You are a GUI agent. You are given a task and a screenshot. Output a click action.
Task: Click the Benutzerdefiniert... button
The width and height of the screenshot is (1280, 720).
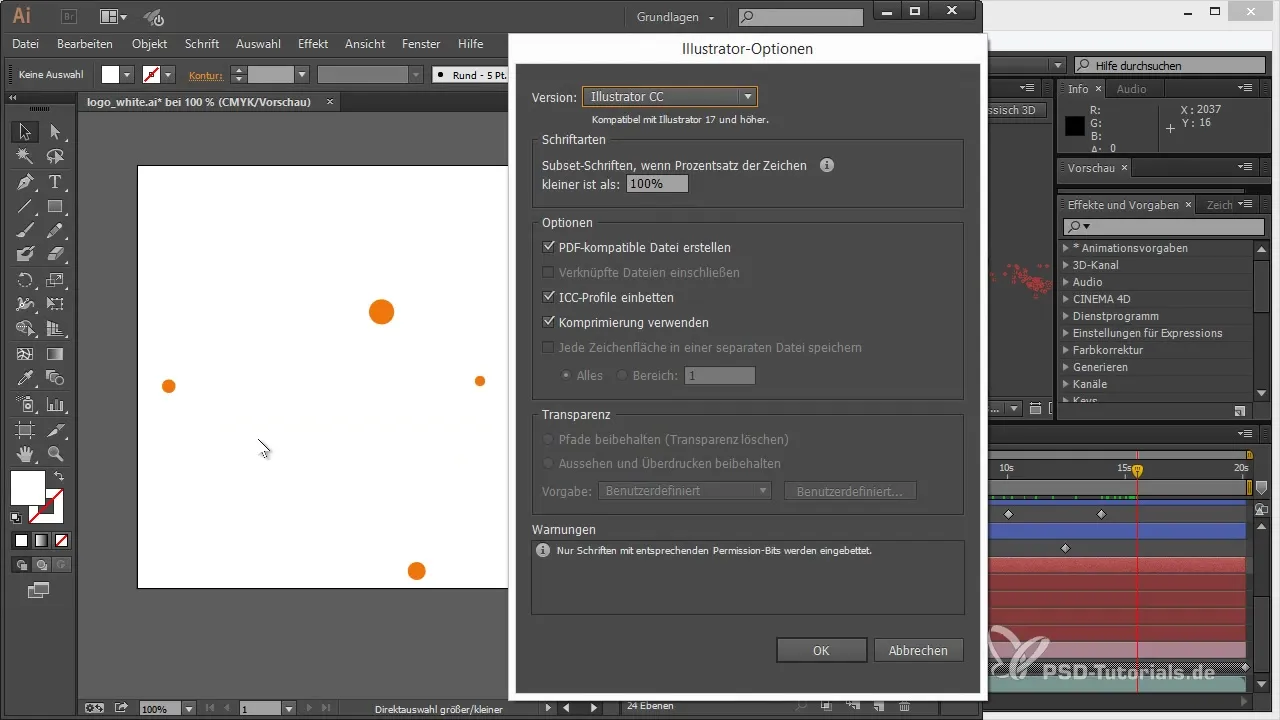pyautogui.click(x=850, y=491)
